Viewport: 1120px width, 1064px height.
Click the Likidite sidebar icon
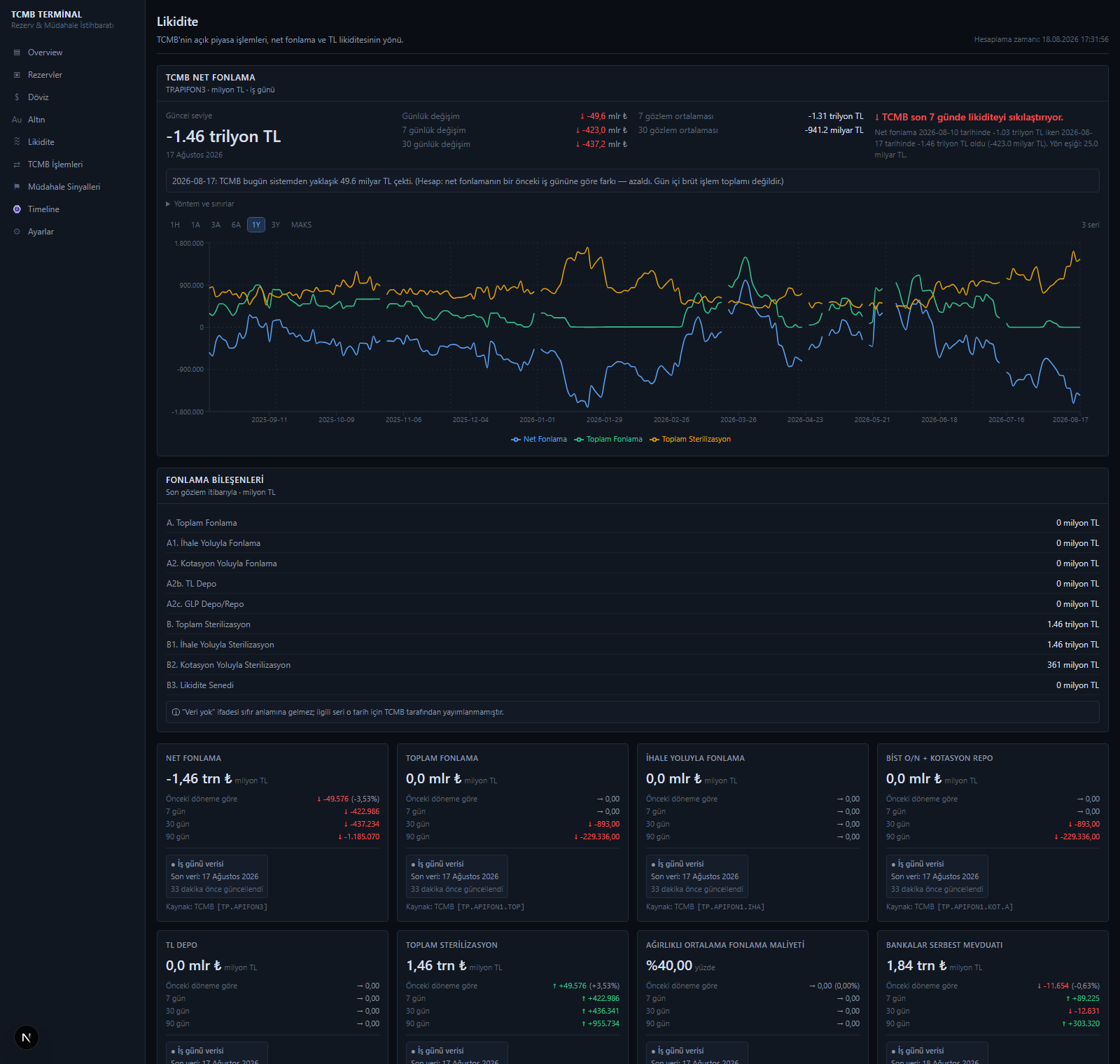coord(17,142)
